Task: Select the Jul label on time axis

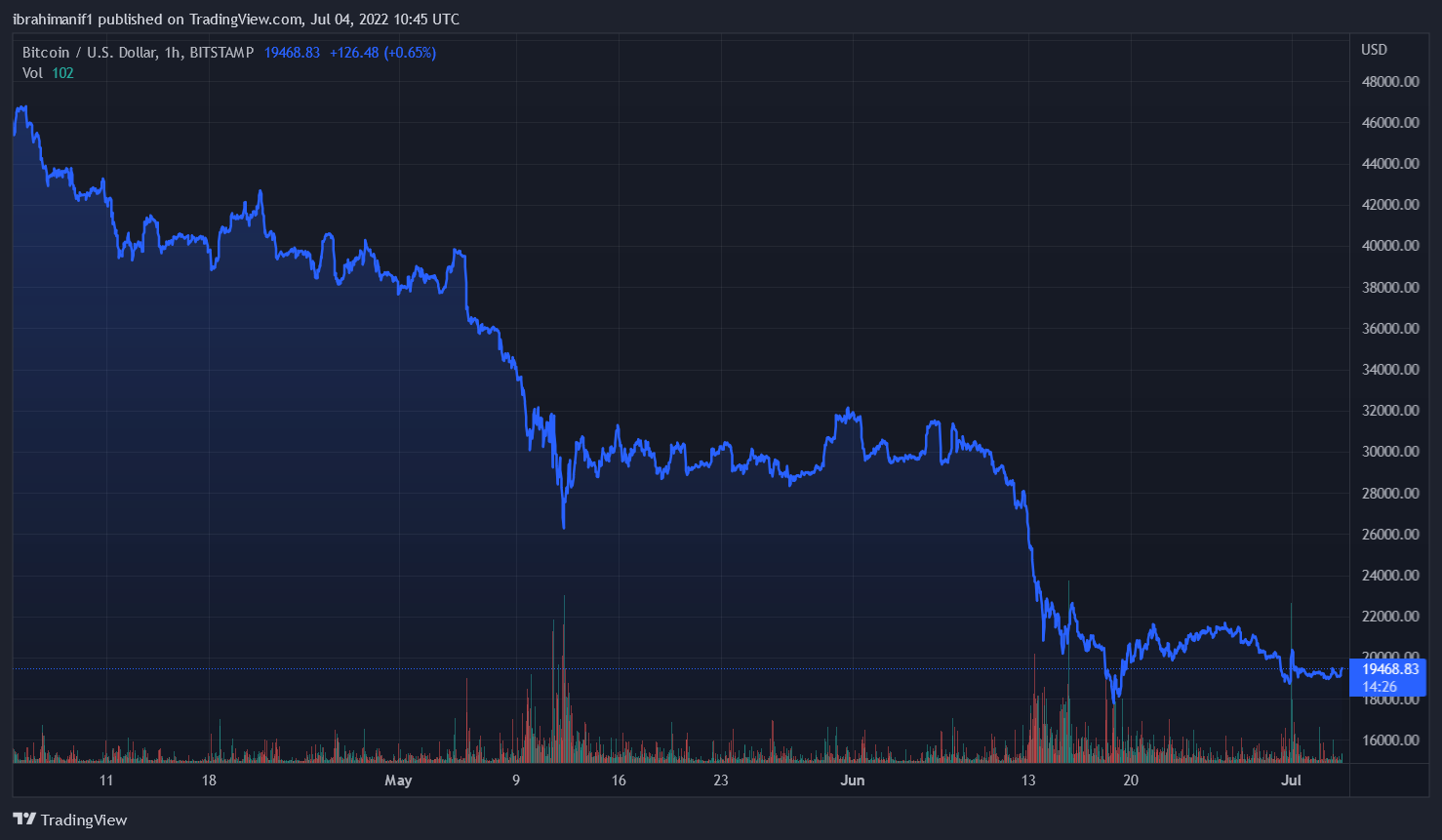Action: point(1292,780)
